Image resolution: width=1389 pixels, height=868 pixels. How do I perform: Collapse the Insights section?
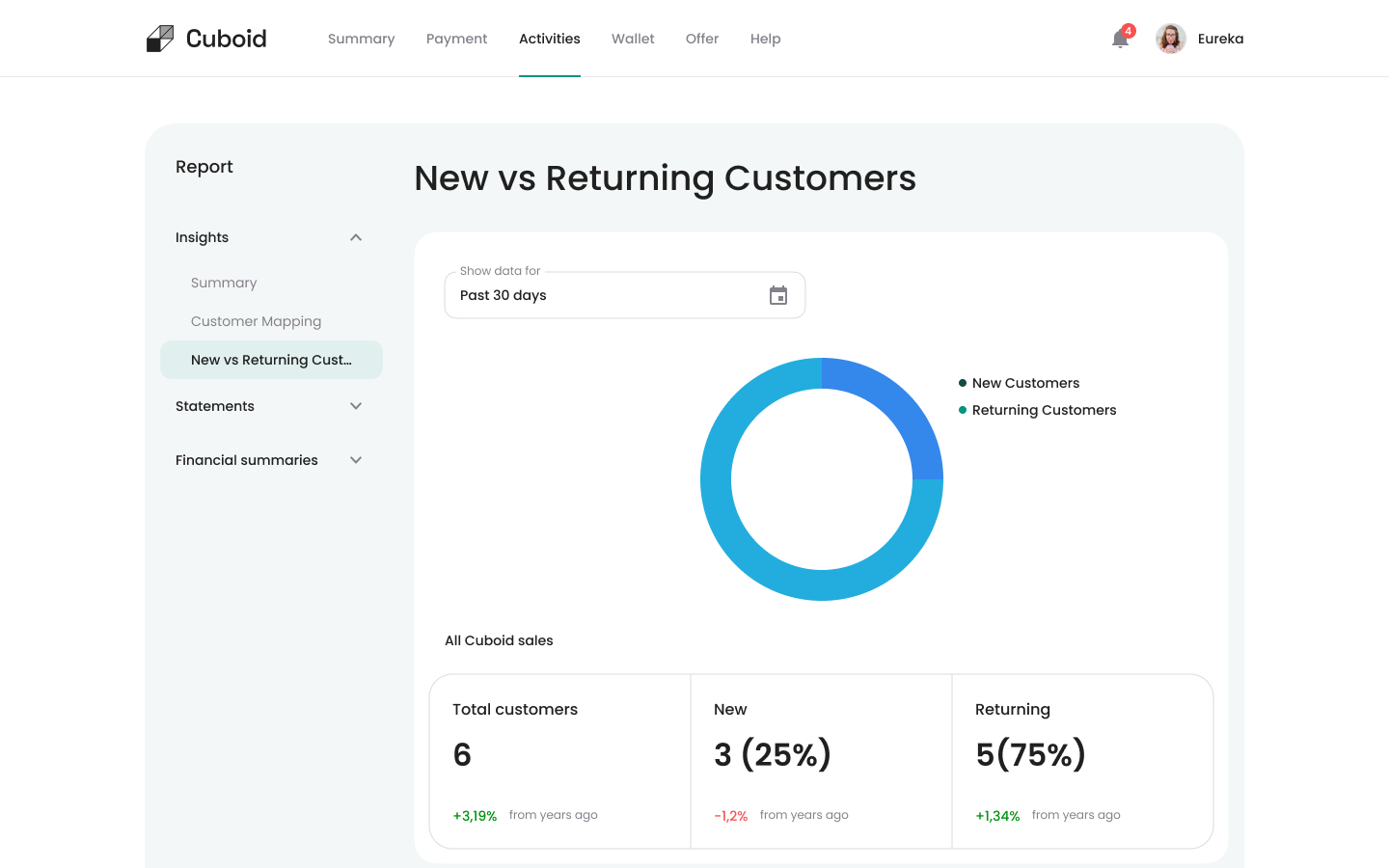[x=356, y=237]
